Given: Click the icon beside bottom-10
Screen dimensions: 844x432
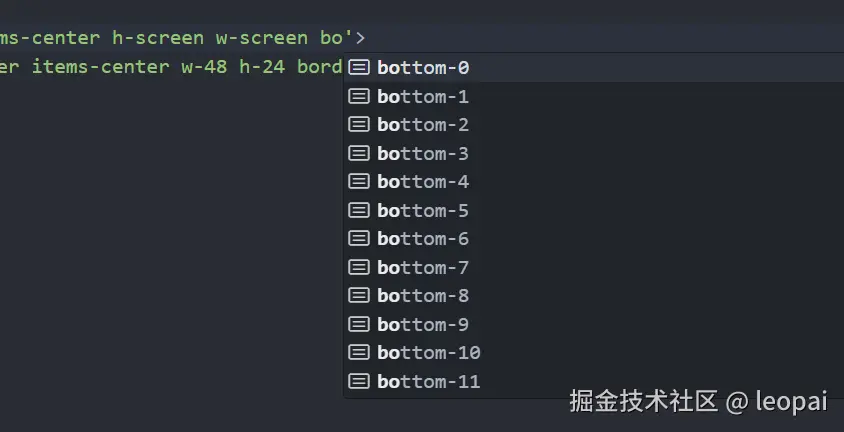Looking at the screenshot, I should pyautogui.click(x=359, y=353).
